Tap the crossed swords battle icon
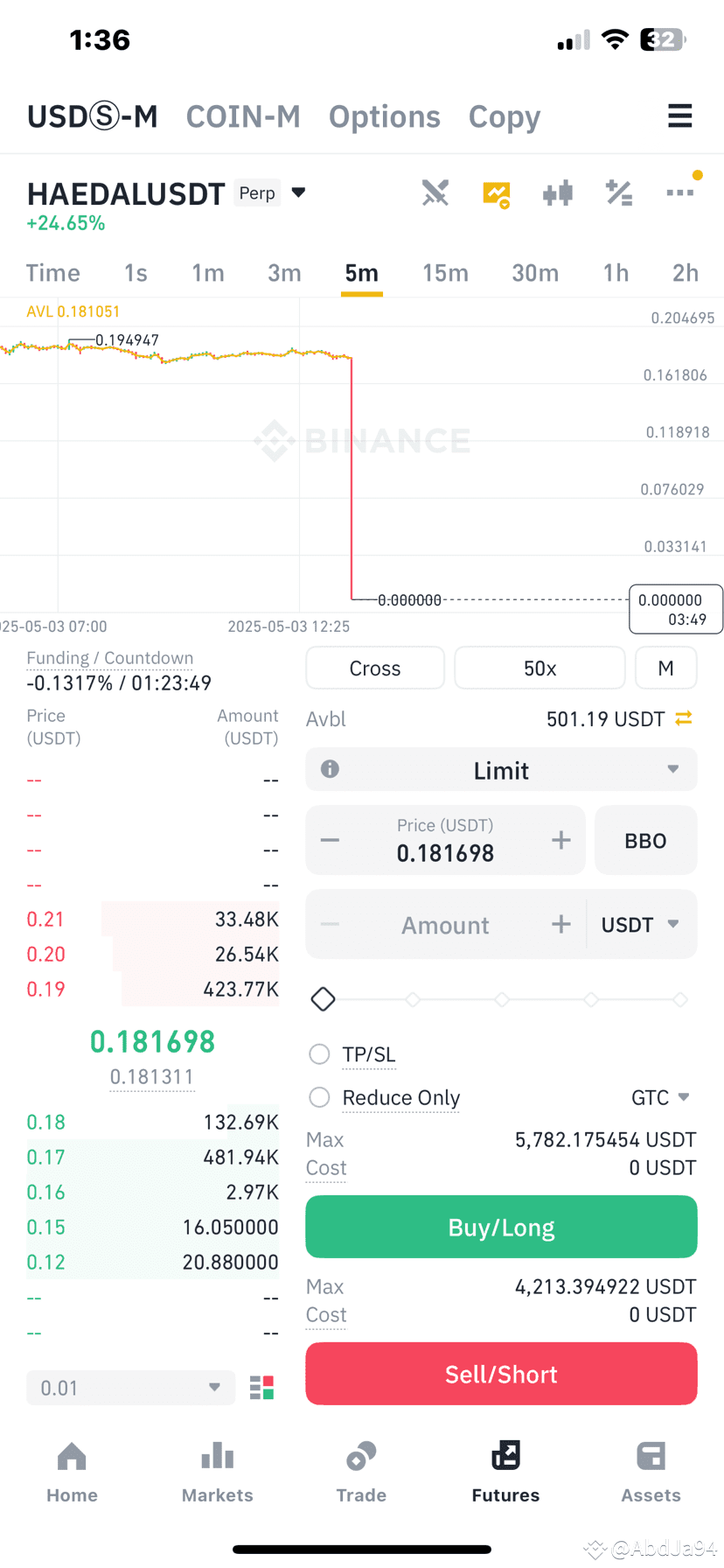724x1568 pixels. click(435, 192)
